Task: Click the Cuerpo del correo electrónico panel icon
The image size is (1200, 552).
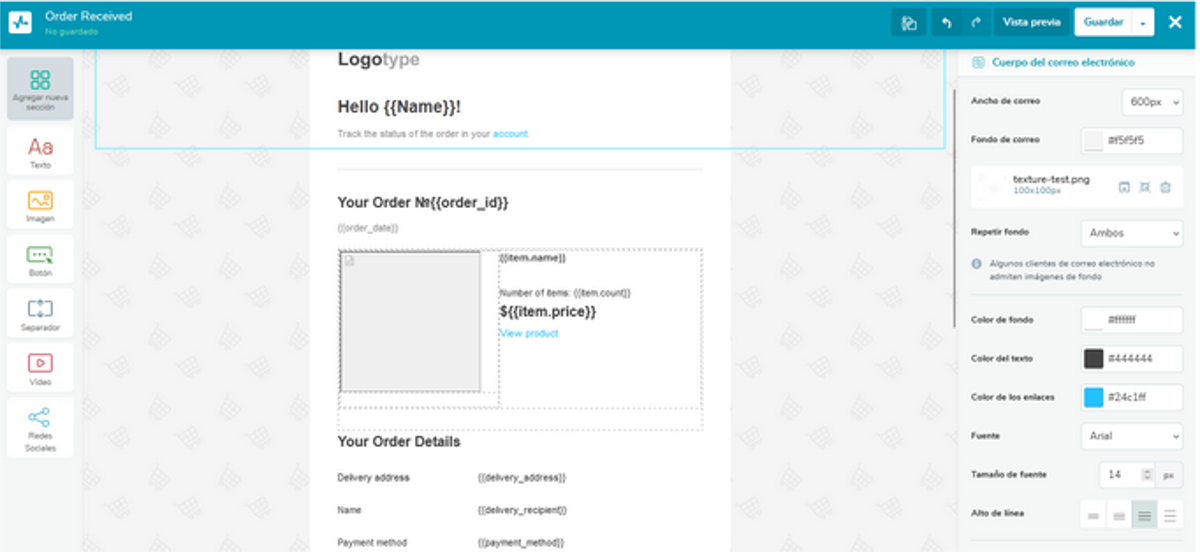Action: point(978,62)
